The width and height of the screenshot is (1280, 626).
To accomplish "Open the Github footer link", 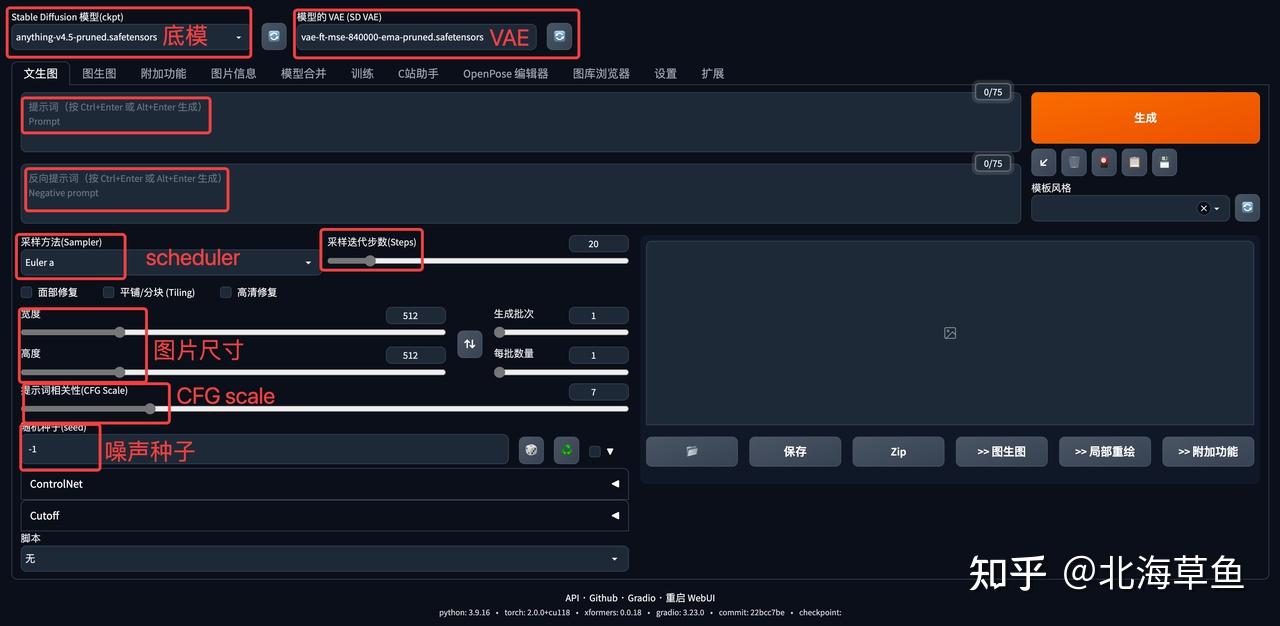I will coord(603,598).
